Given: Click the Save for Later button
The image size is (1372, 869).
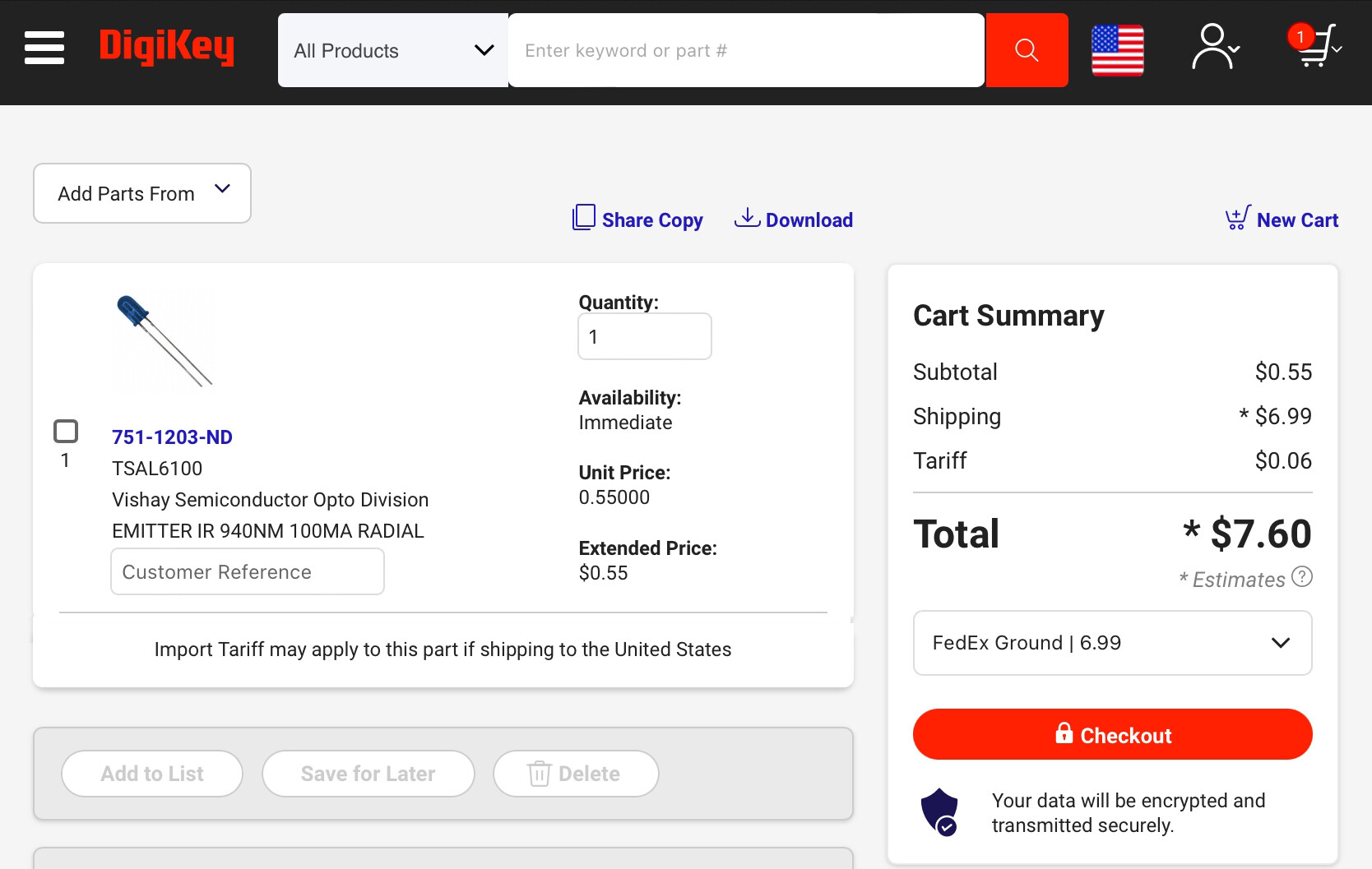Looking at the screenshot, I should pyautogui.click(x=368, y=774).
